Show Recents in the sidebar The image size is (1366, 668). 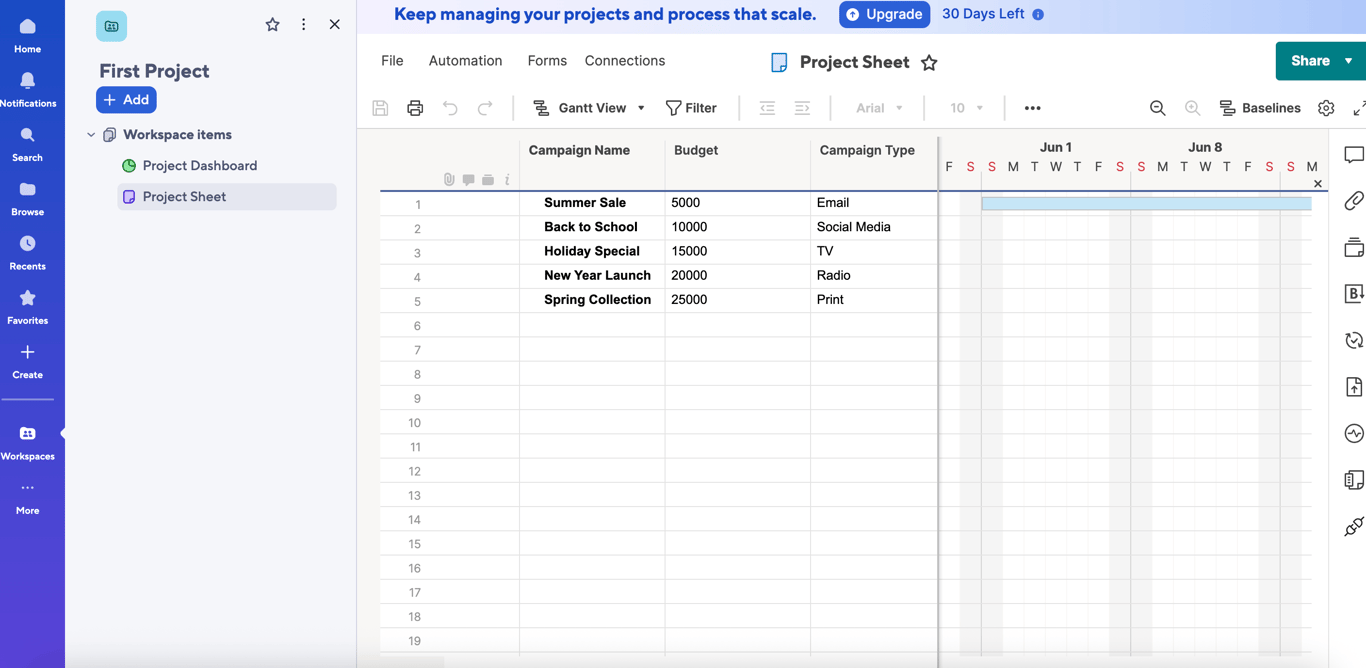(x=27, y=252)
